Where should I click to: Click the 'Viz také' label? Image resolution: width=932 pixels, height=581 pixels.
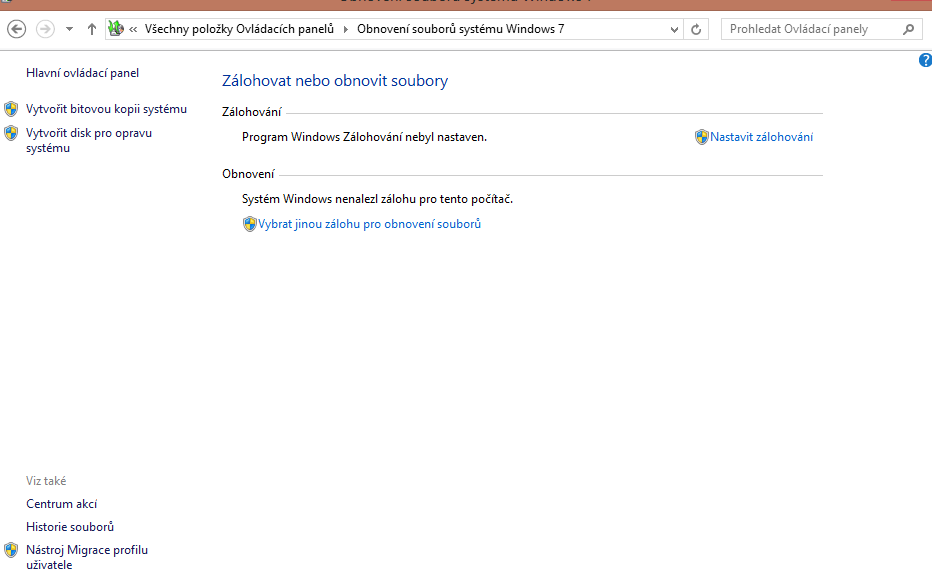point(46,480)
